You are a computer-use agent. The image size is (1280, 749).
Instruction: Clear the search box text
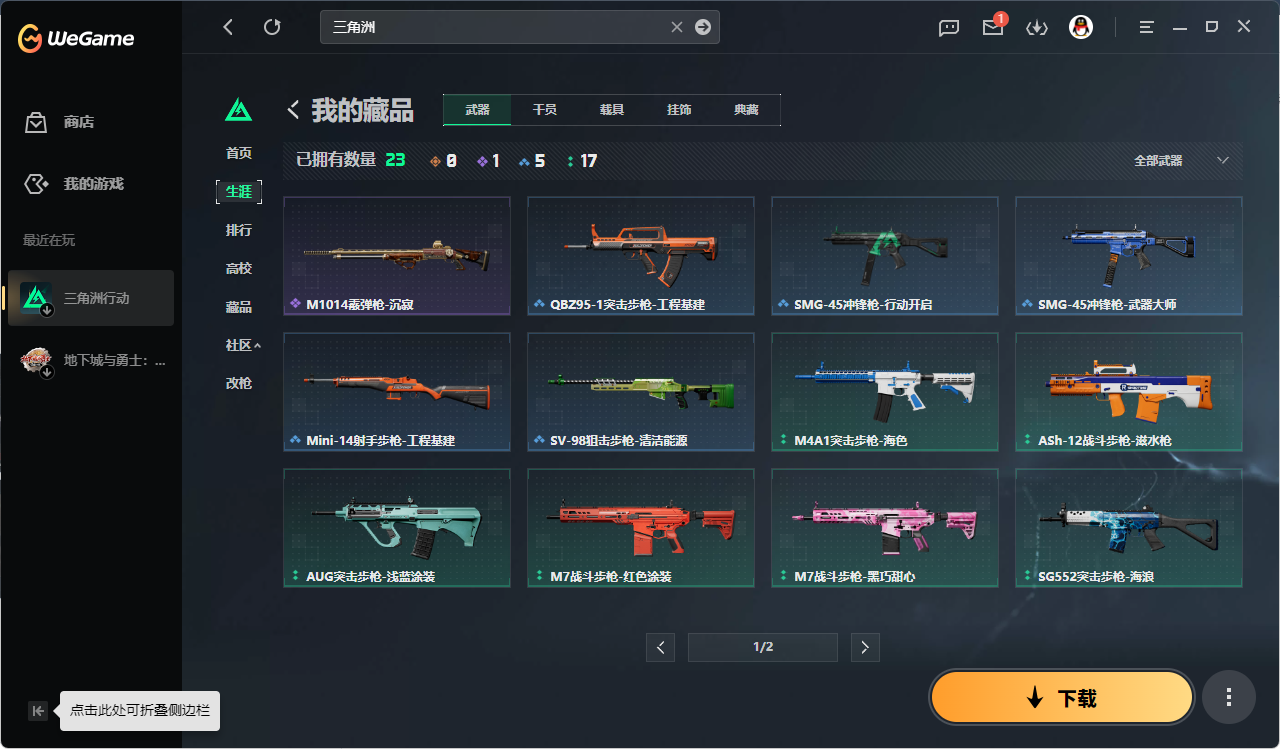click(x=677, y=28)
